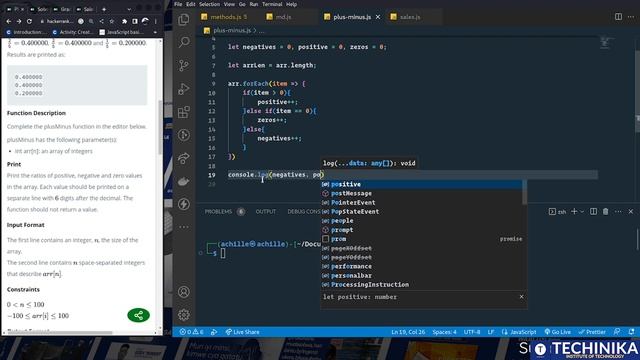
Task: Open the browser three-dot menu
Action: coord(156,21)
